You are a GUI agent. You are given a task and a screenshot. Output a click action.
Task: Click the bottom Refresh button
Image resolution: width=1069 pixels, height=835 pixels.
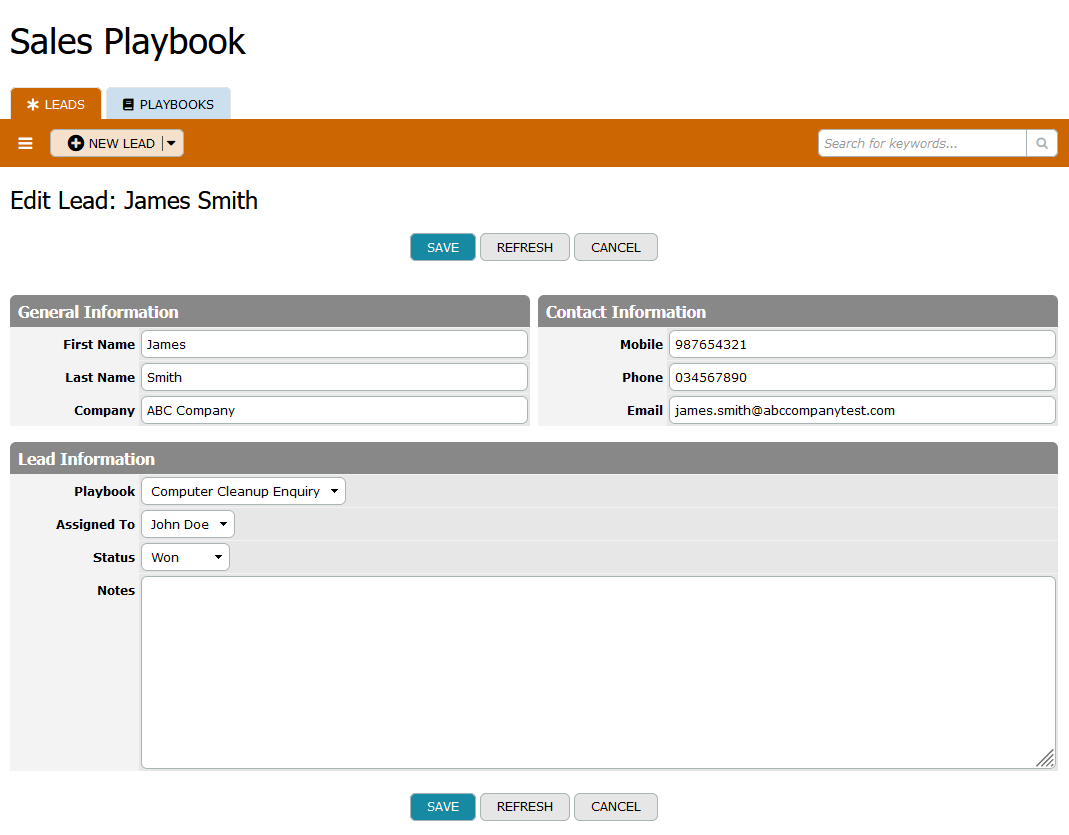524,806
